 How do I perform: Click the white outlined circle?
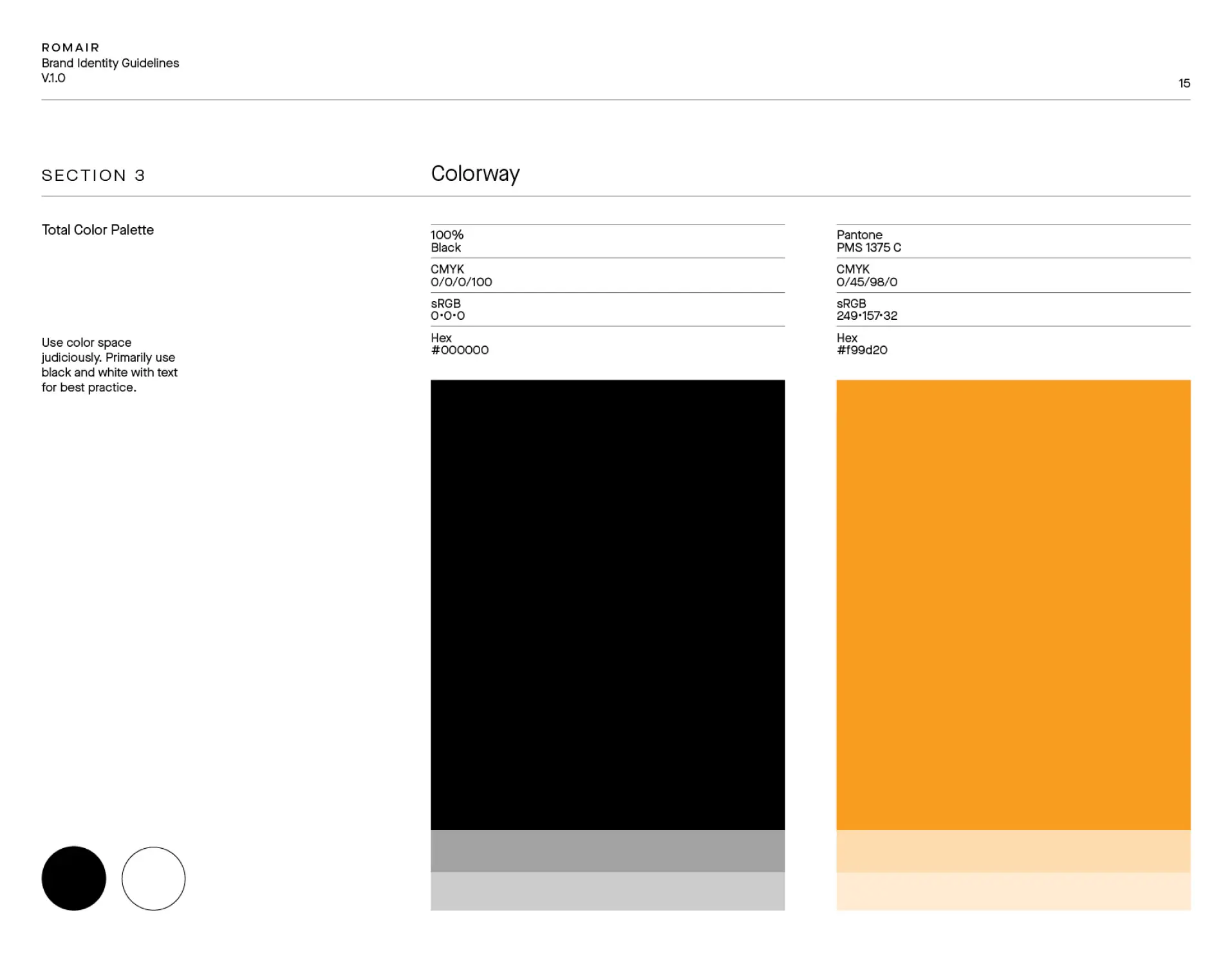[153, 878]
